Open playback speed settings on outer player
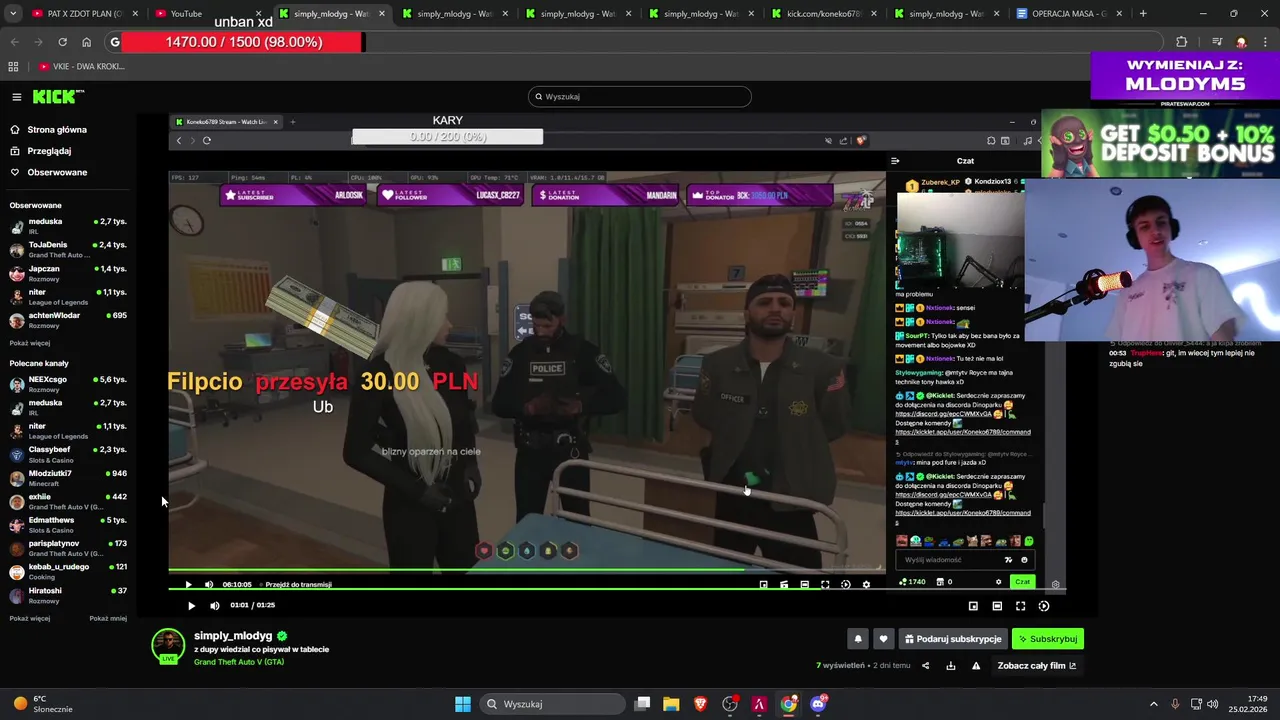 tap(1044, 606)
